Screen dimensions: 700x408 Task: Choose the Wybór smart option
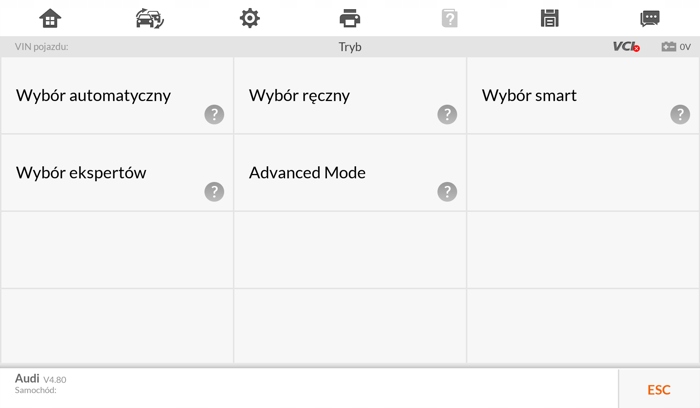[x=529, y=96]
